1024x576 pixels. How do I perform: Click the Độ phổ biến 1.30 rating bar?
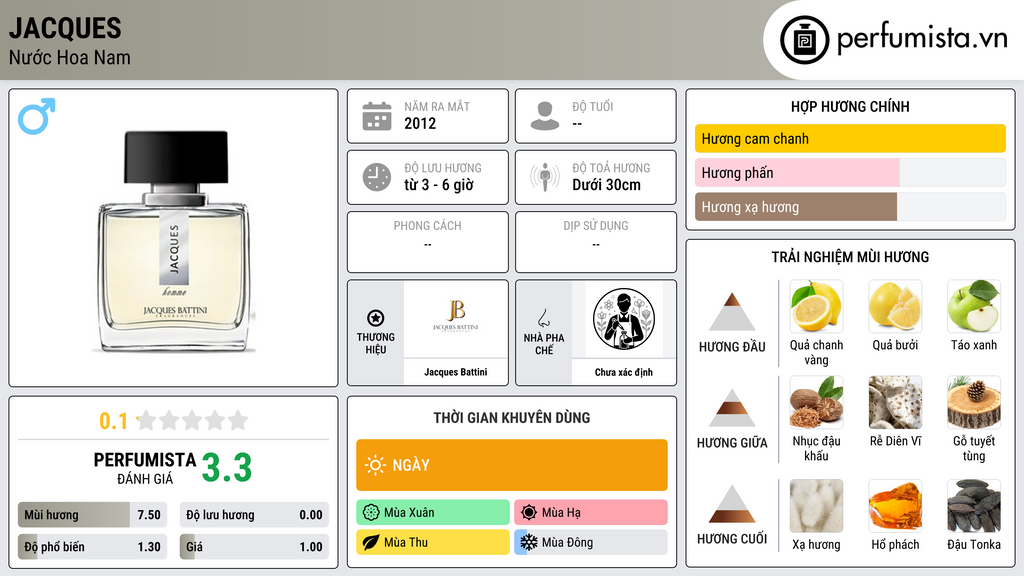coord(93,547)
